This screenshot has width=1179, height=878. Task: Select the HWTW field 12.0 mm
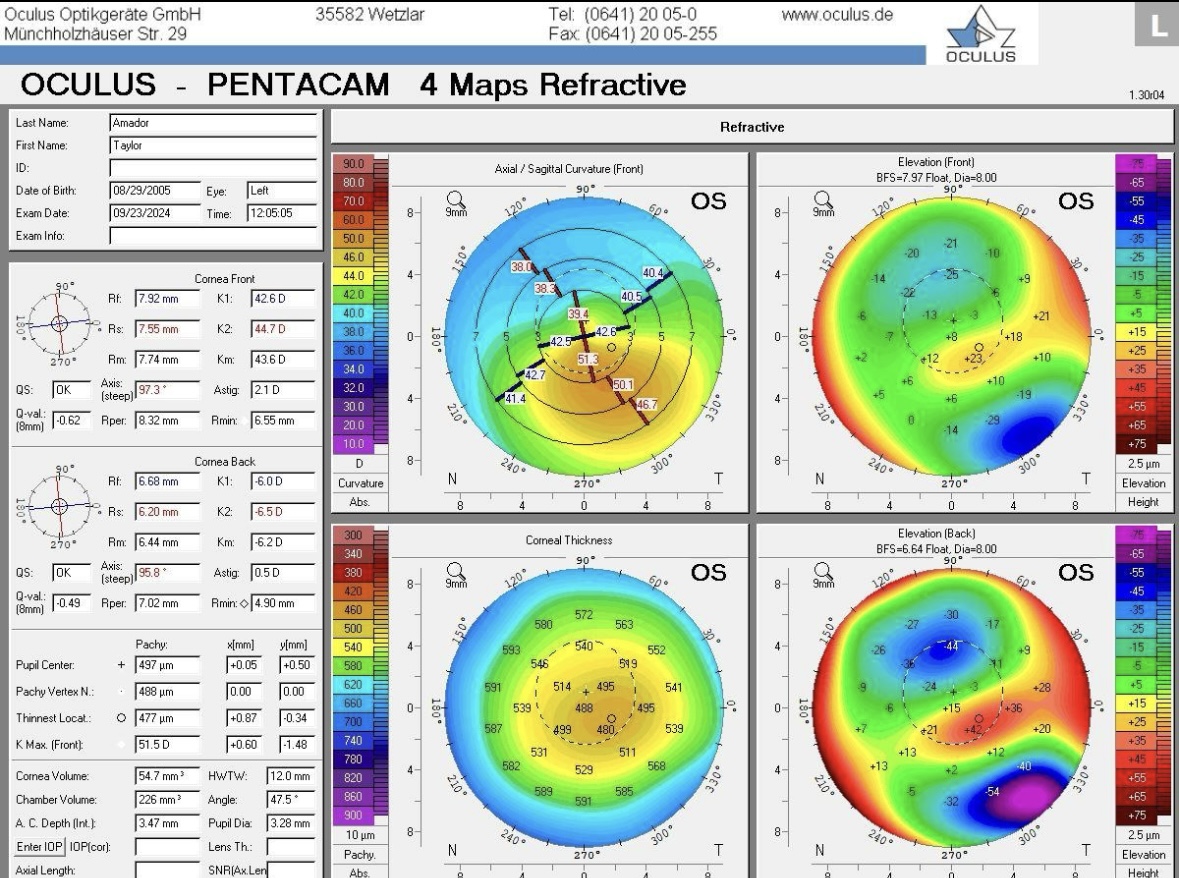pyautogui.click(x=291, y=776)
